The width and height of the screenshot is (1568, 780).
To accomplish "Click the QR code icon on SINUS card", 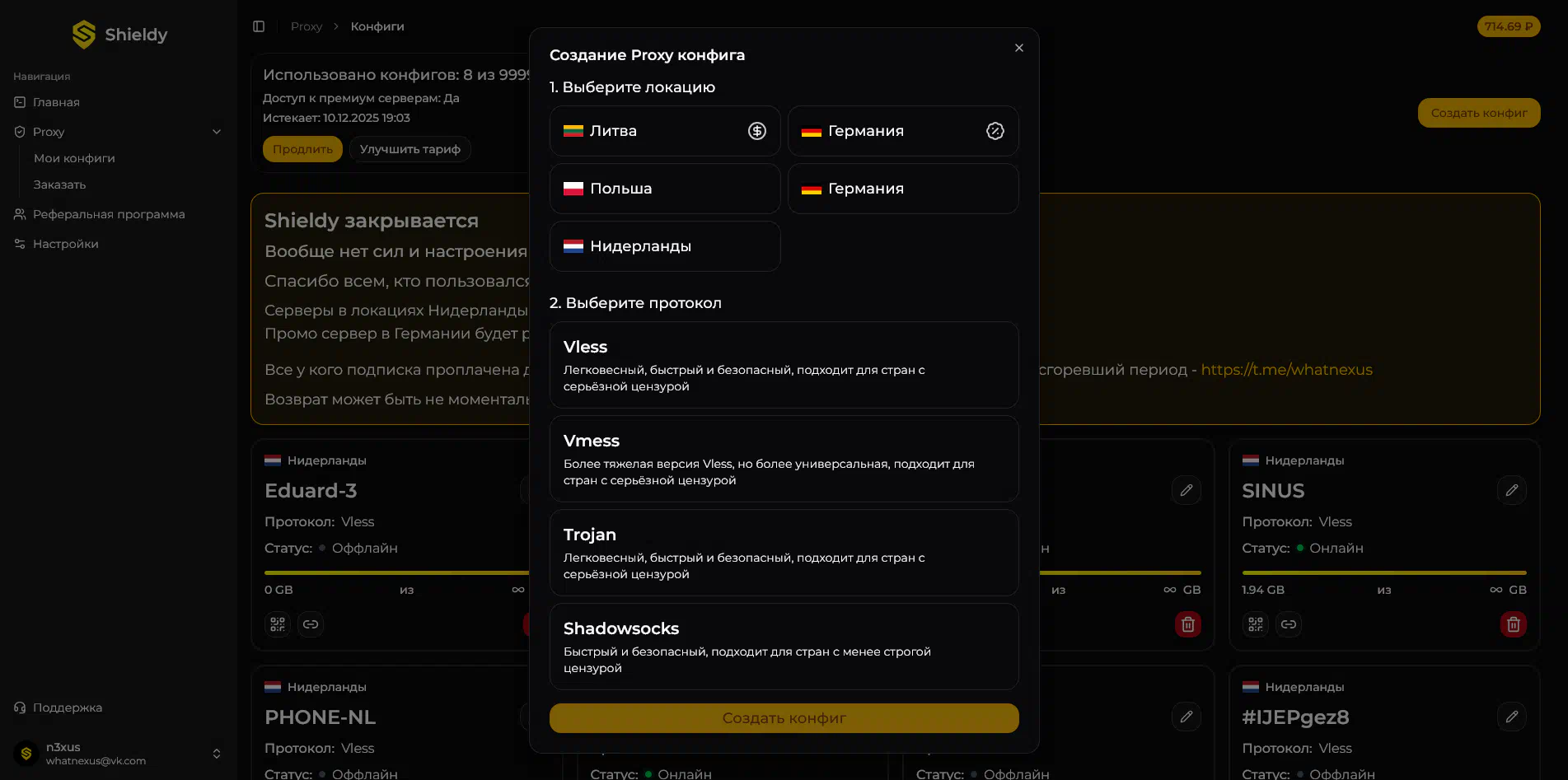I will click(1255, 624).
